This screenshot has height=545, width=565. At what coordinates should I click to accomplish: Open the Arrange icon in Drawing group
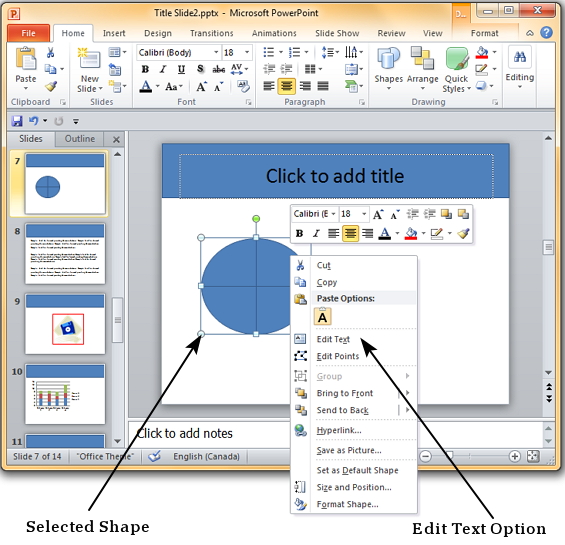(x=422, y=58)
